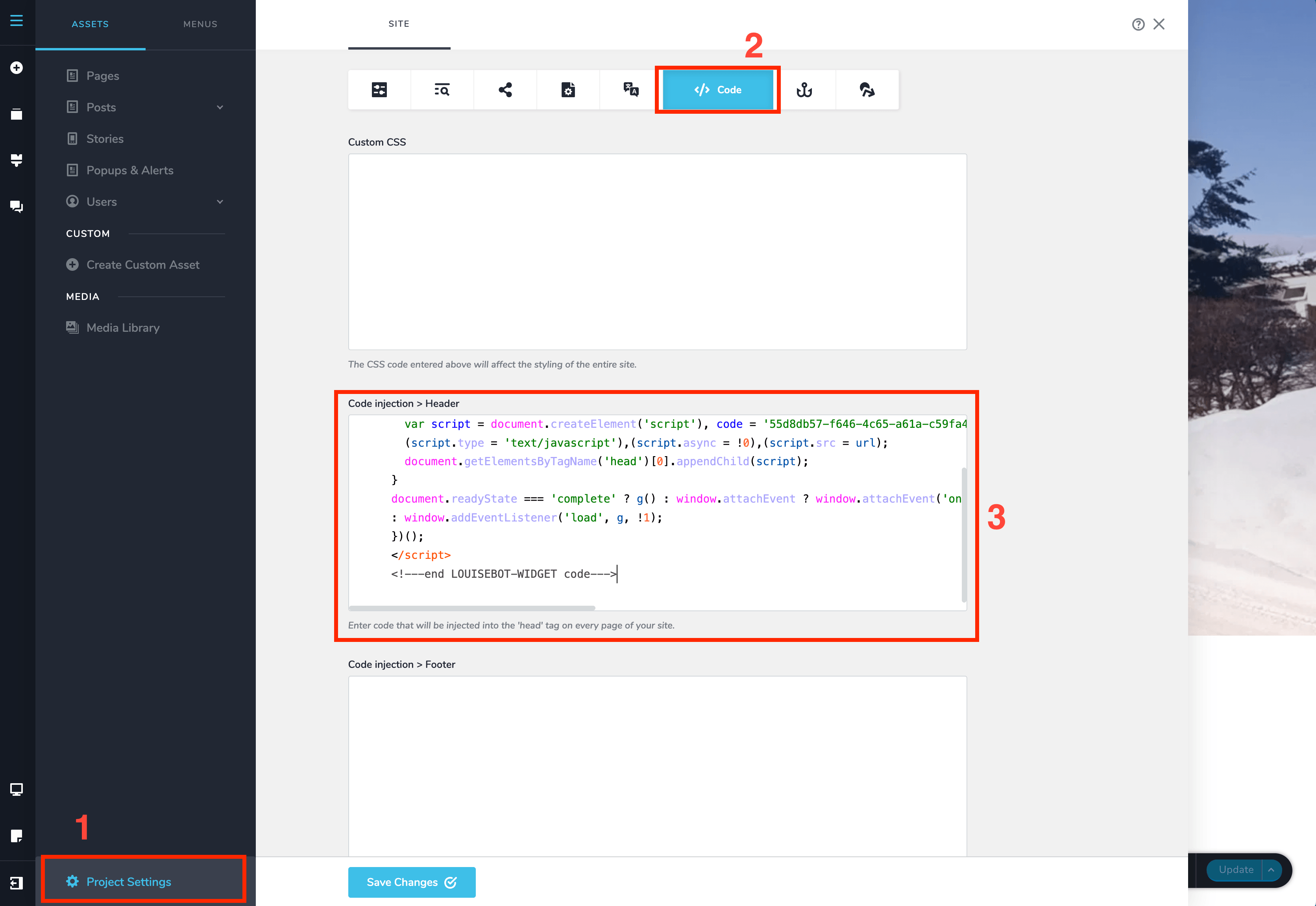Viewport: 1316px width, 906px height.
Task: Click the plugin icon in left rail
Action: [x=17, y=160]
